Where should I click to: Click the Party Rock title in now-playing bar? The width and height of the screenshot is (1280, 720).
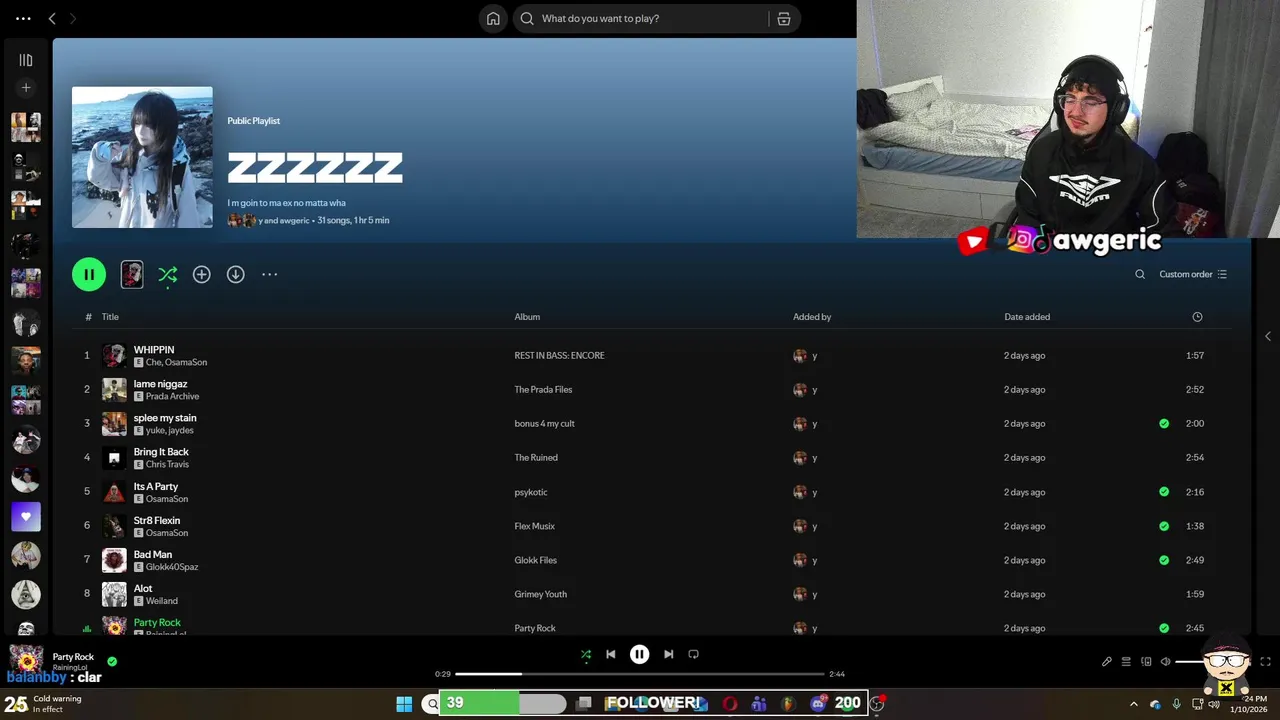73,657
